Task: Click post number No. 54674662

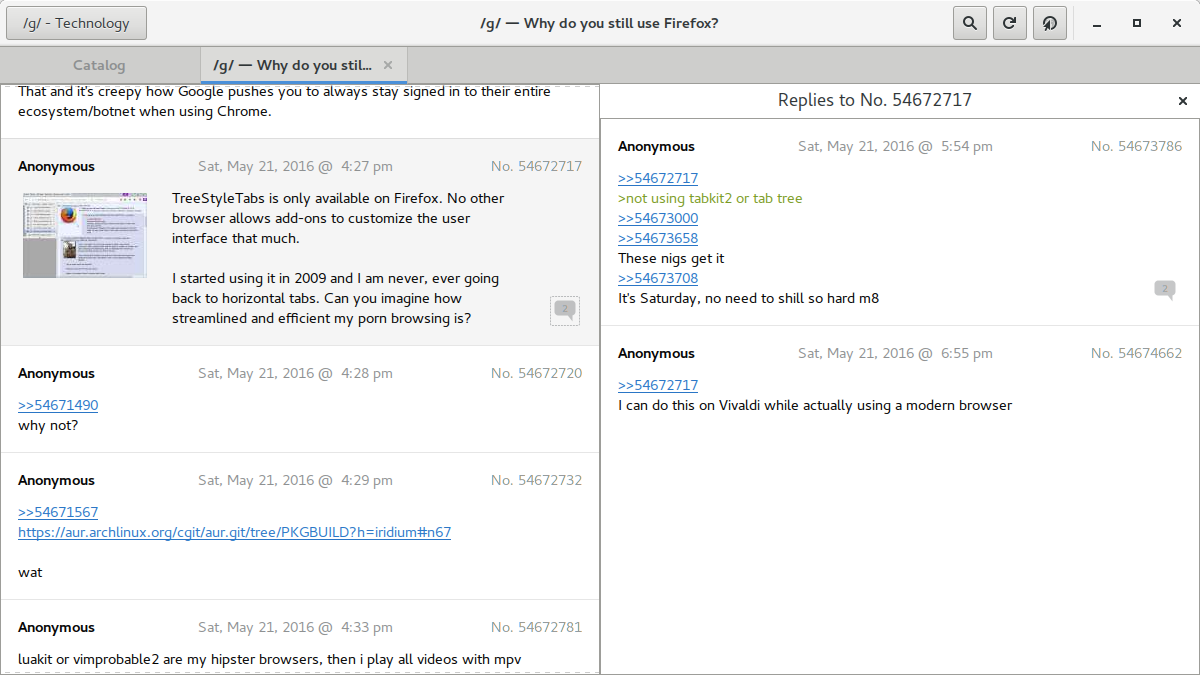Action: [x=1136, y=353]
